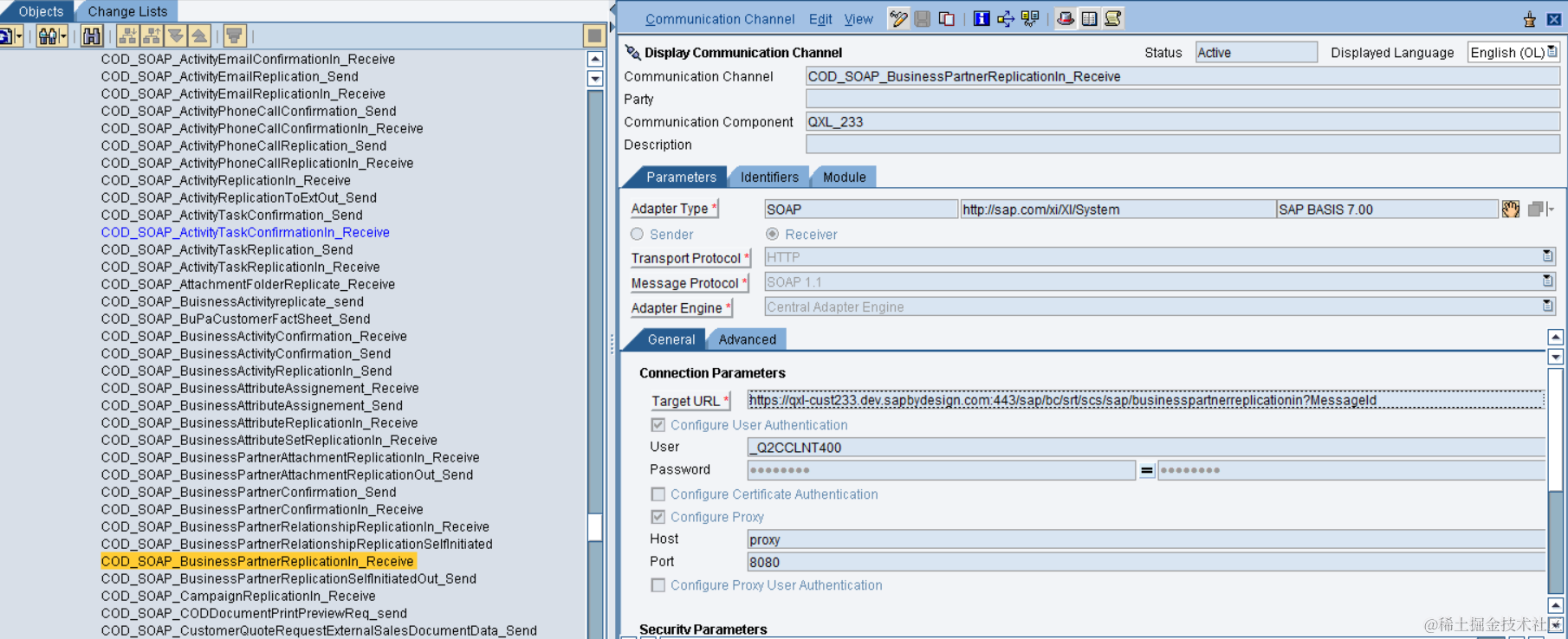
Task: Click the hand icon beside SAP BASIS 7.00
Action: coord(1511,209)
